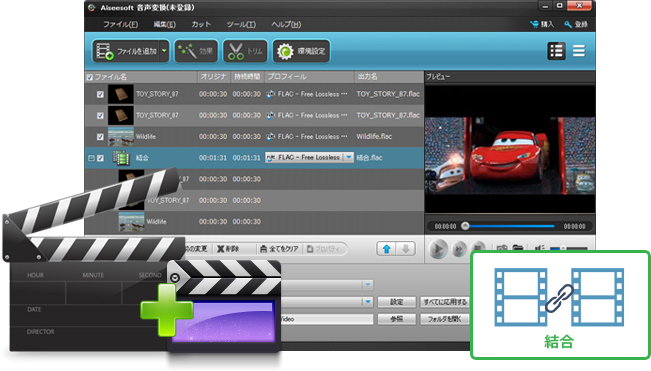The height and width of the screenshot is (371, 651).
Task: Click profile icon in second TOY_STORY_87 row
Action: 271,115
